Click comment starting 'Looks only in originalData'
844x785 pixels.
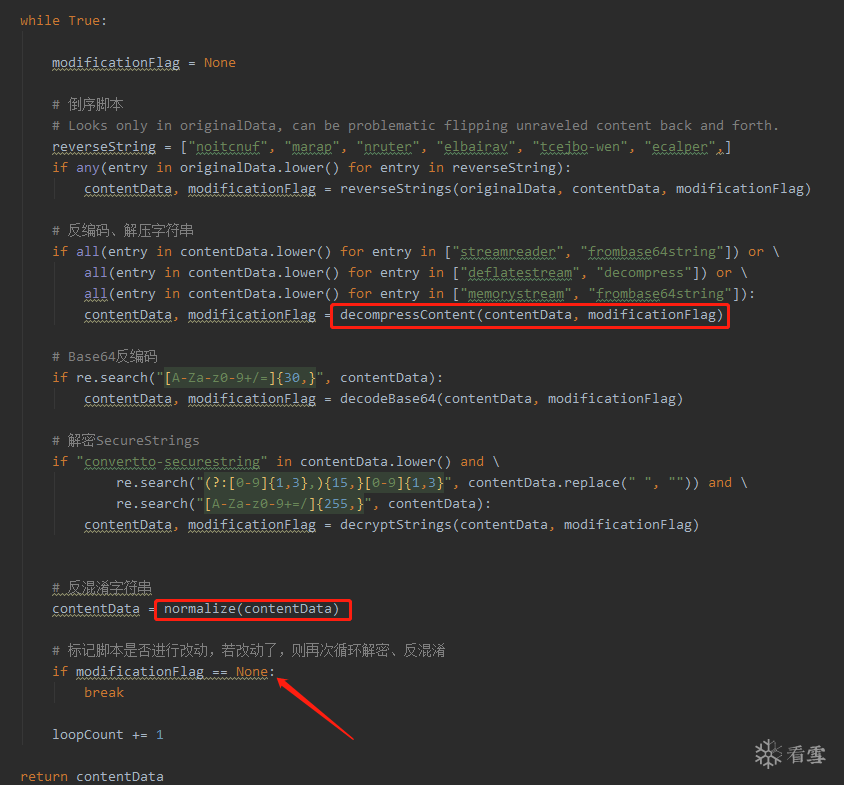point(416,126)
